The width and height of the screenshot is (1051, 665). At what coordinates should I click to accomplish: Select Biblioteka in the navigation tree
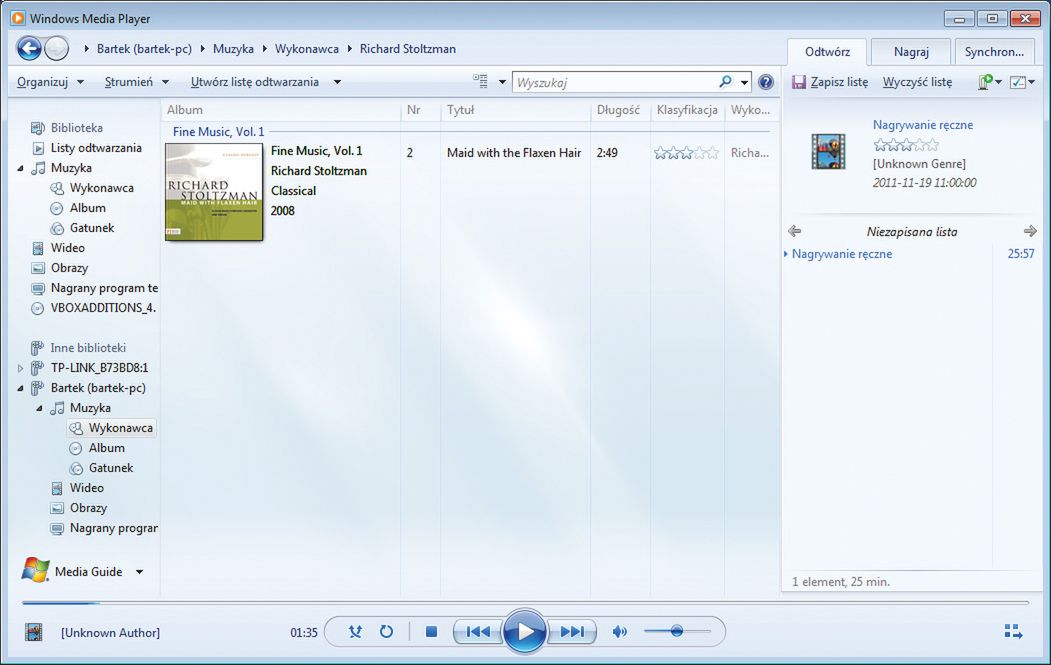[x=76, y=127]
